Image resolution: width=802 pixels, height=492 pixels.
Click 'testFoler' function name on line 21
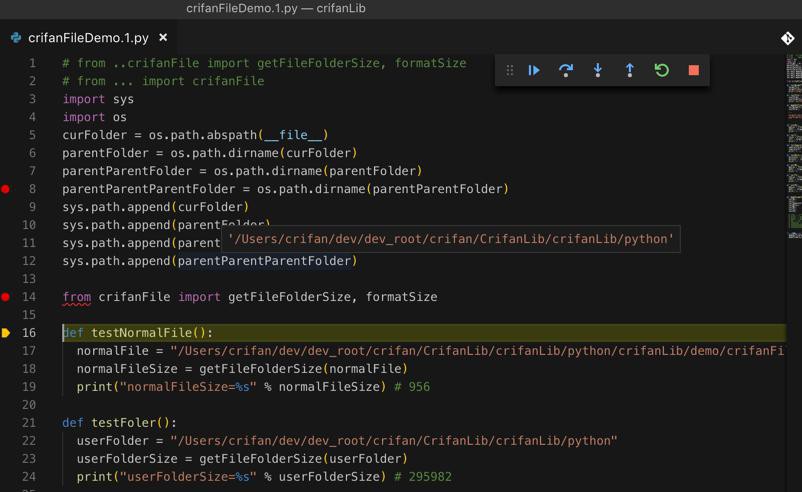[124, 423]
